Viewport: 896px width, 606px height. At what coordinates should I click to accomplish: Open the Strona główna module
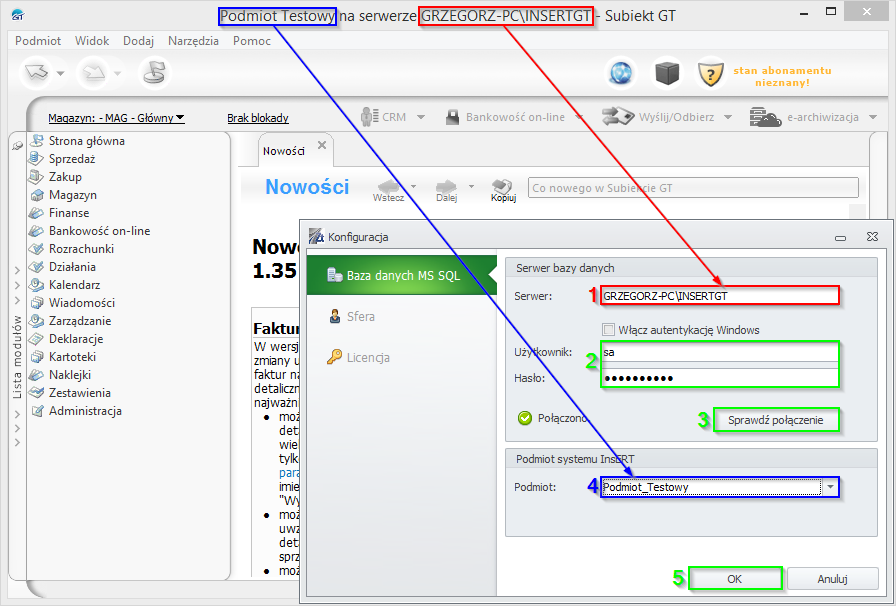(x=86, y=141)
